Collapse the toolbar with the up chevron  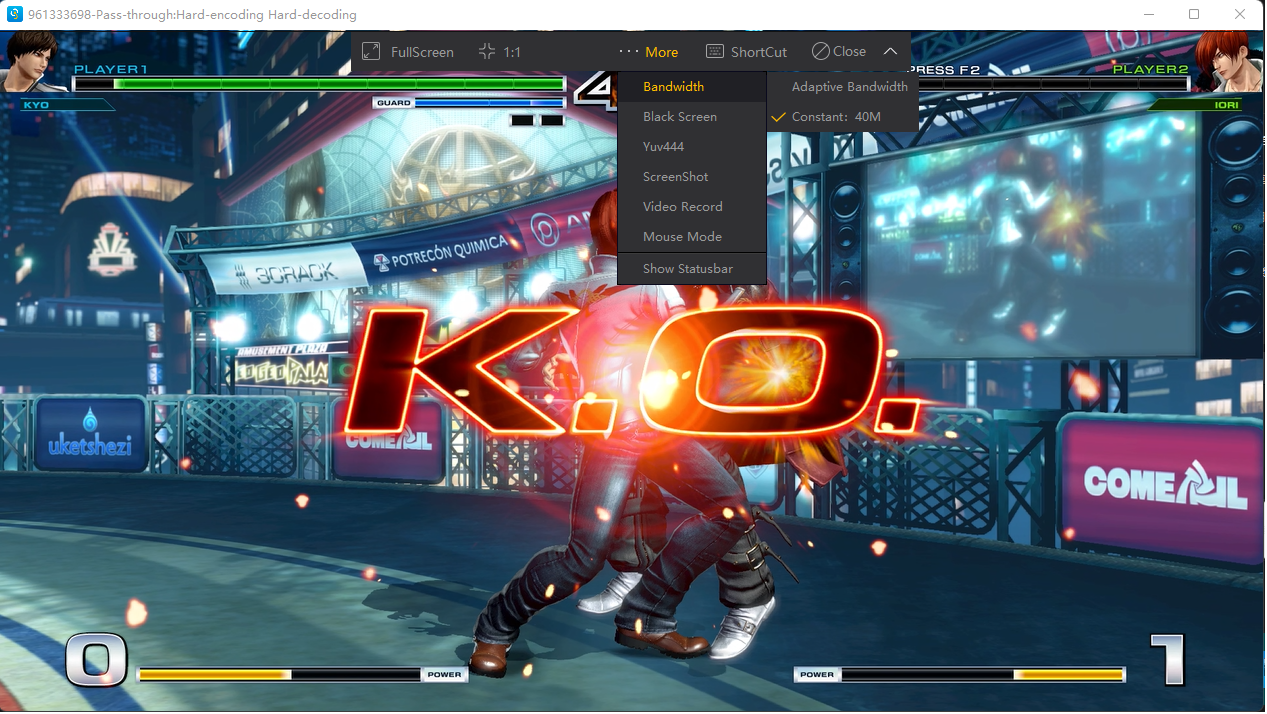click(890, 51)
